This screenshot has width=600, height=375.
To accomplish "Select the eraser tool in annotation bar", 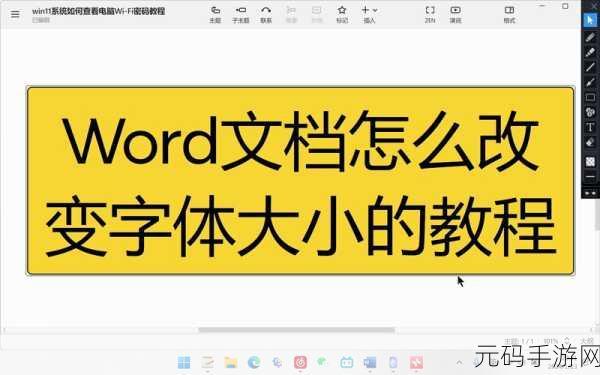I will (590, 142).
